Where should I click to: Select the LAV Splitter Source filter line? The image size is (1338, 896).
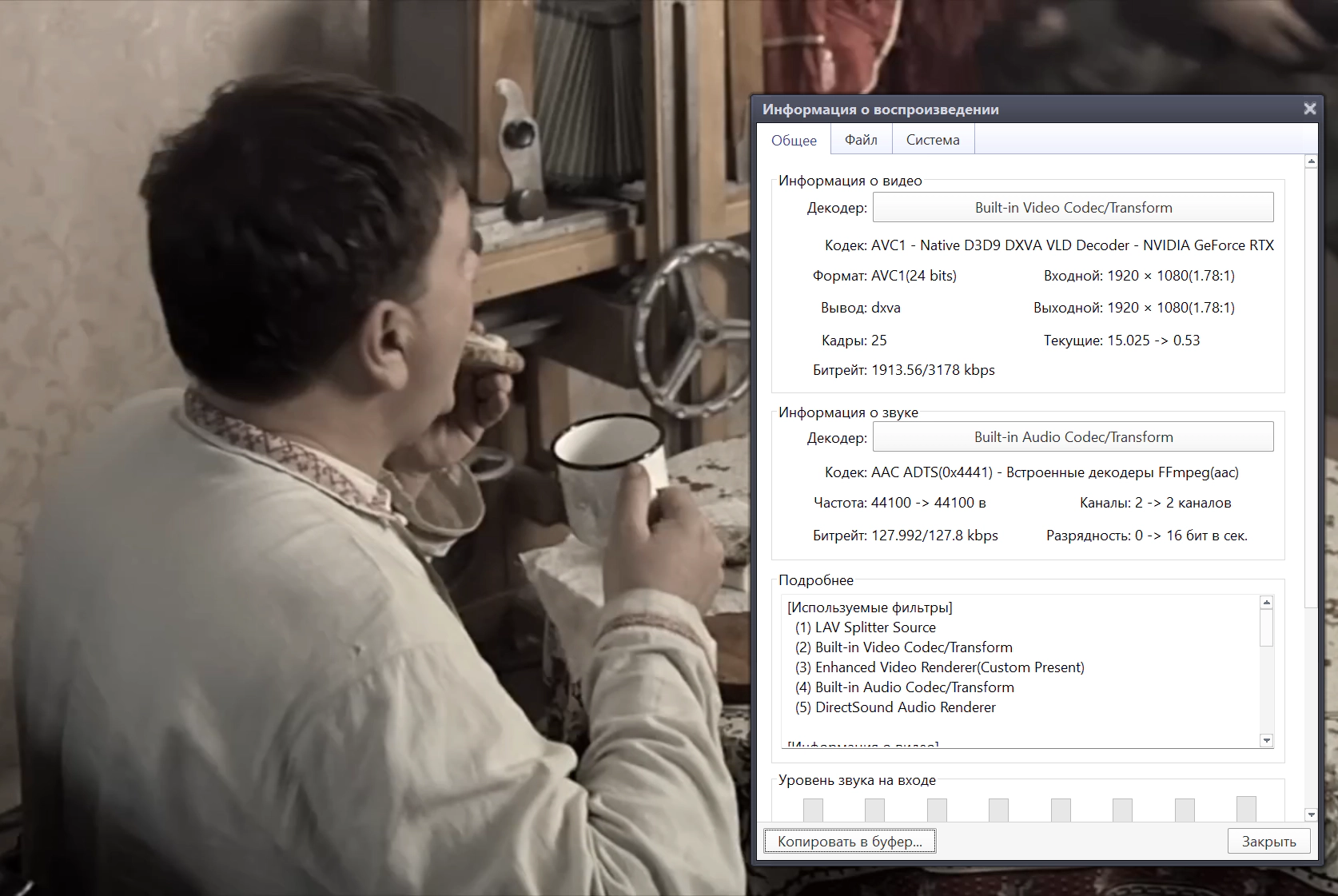[x=874, y=627]
